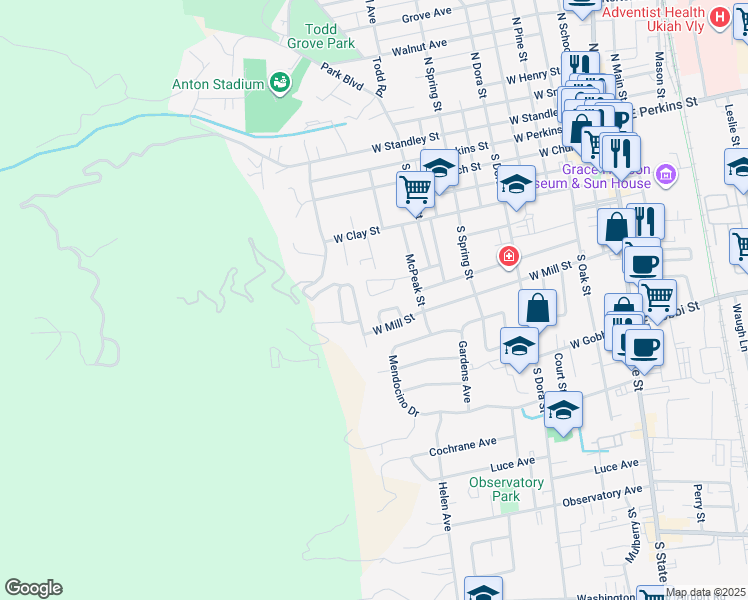Select the restaurant marker near W Henry St
This screenshot has height=600, width=748.
tap(581, 64)
